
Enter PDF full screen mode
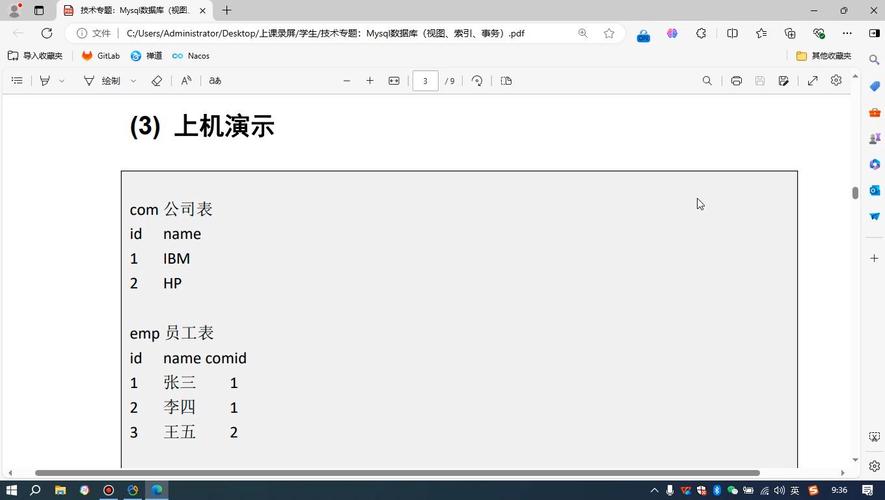[813, 81]
